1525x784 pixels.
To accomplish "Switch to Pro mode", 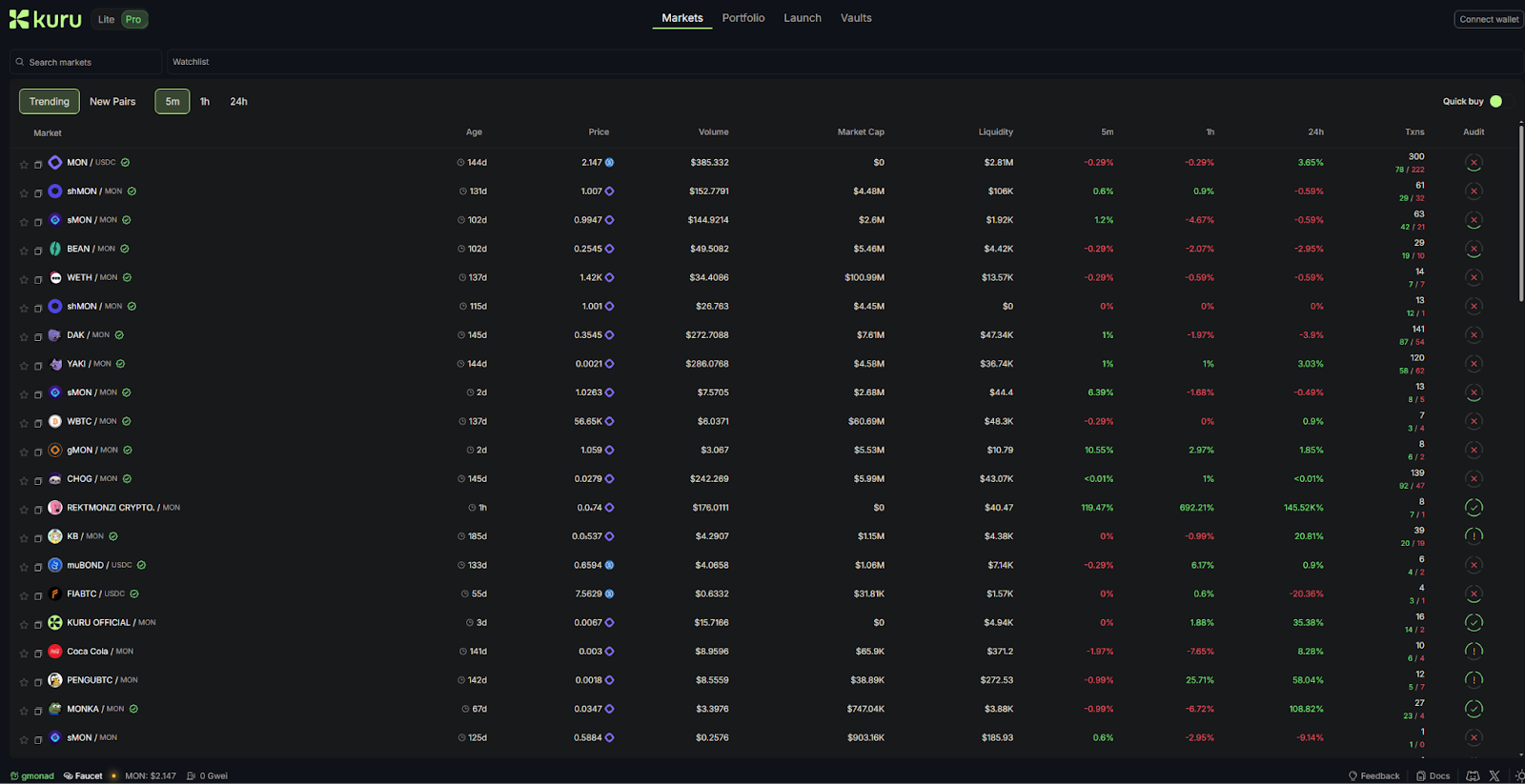I will pos(133,19).
